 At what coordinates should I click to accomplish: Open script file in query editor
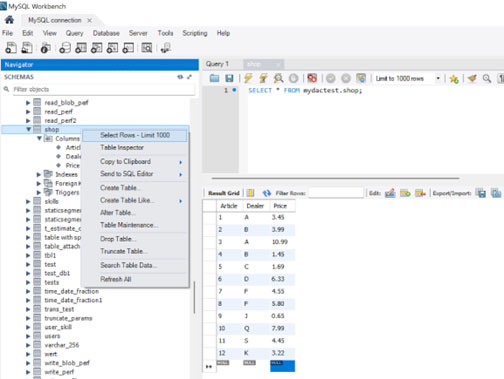pyautogui.click(x=214, y=78)
